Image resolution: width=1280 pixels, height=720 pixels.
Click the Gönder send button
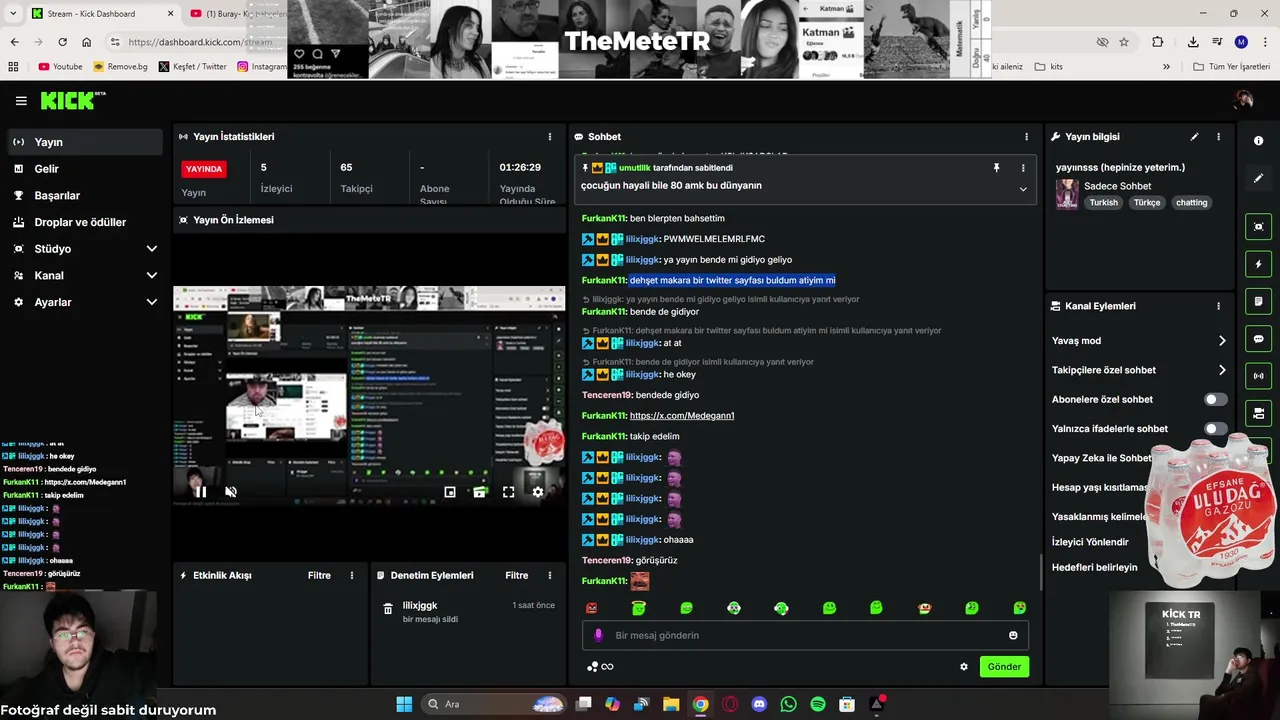coord(1004,667)
